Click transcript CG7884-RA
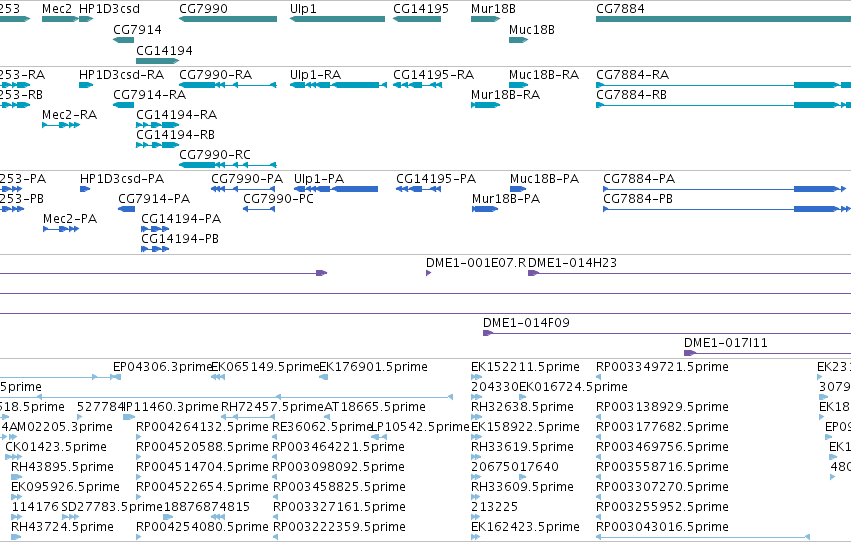The width and height of the screenshot is (851, 542). point(632,74)
